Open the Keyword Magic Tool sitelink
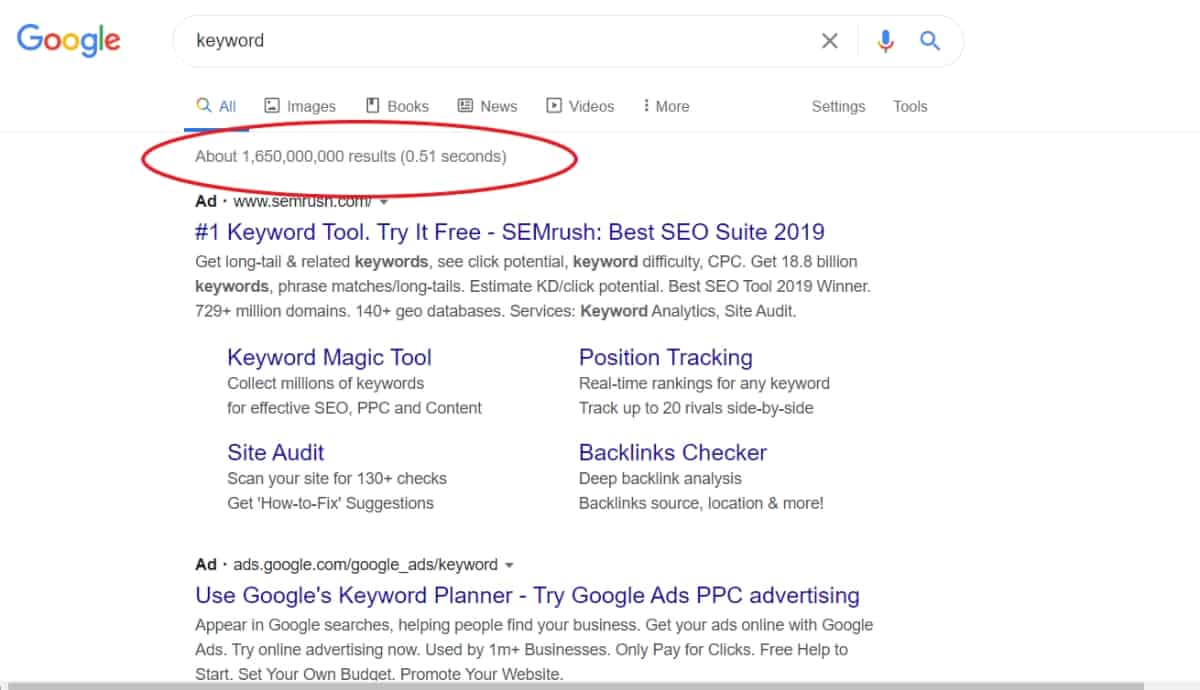The height and width of the screenshot is (690, 1200). [329, 357]
